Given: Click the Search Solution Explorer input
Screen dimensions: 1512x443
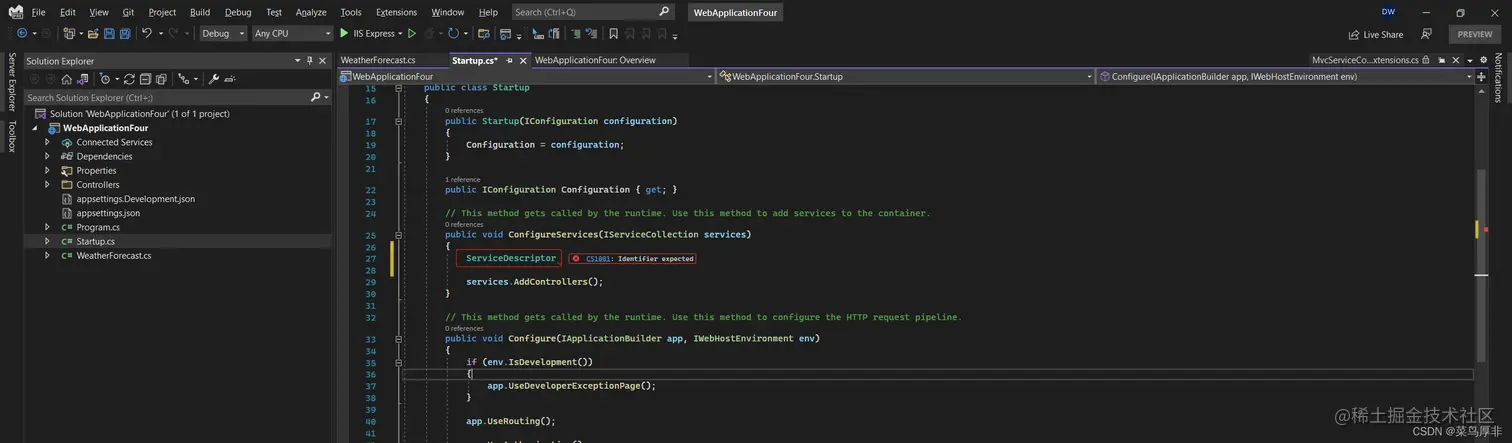Looking at the screenshot, I should [x=165, y=97].
